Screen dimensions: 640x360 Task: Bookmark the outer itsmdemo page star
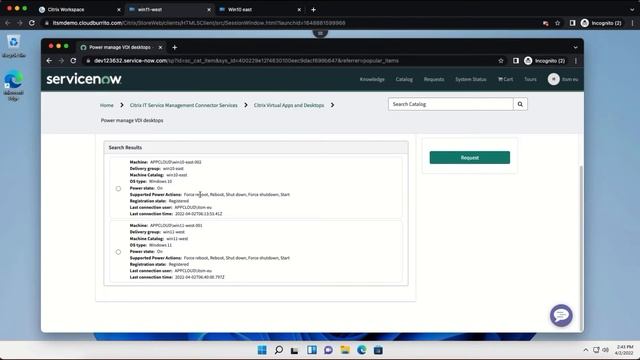pyautogui.click(x=558, y=23)
